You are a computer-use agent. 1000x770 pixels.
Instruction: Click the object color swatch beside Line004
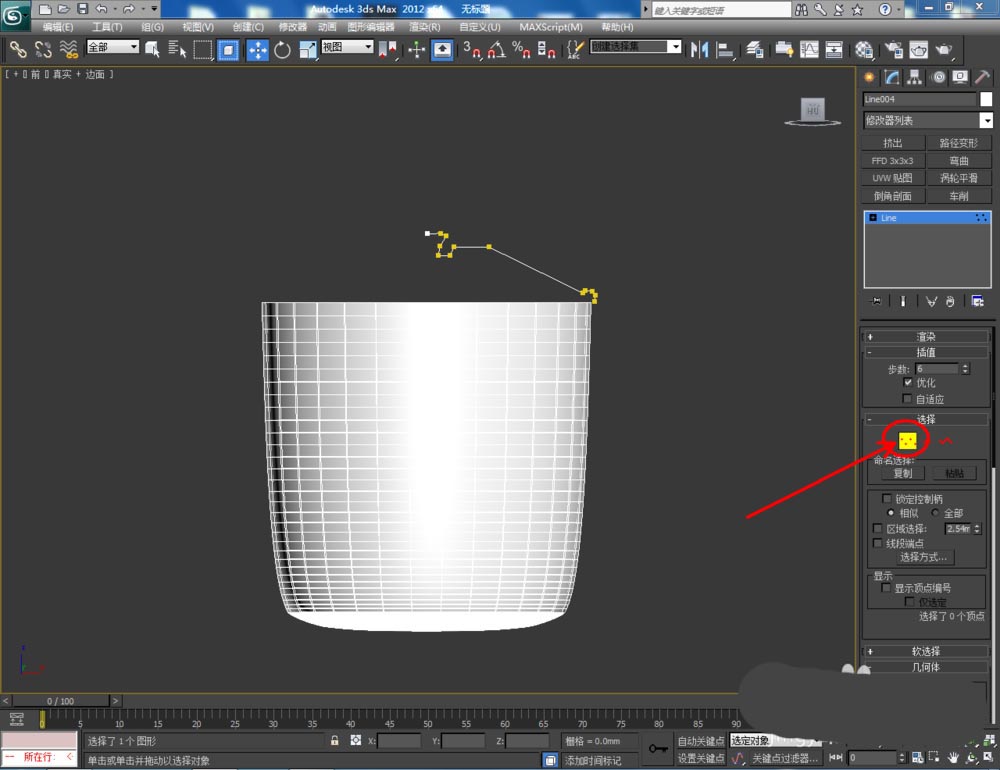[986, 99]
